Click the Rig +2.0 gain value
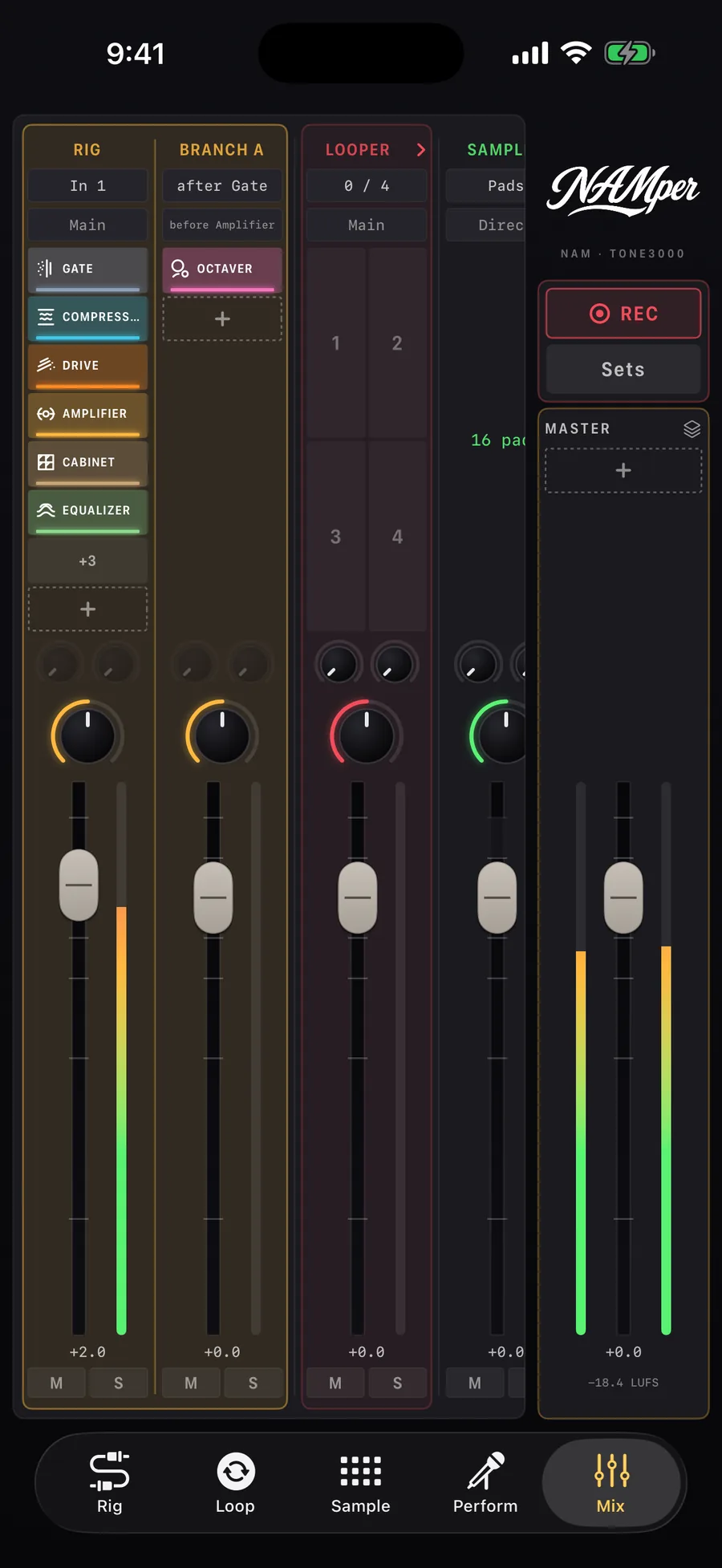Viewport: 722px width, 1568px height. (87, 1352)
